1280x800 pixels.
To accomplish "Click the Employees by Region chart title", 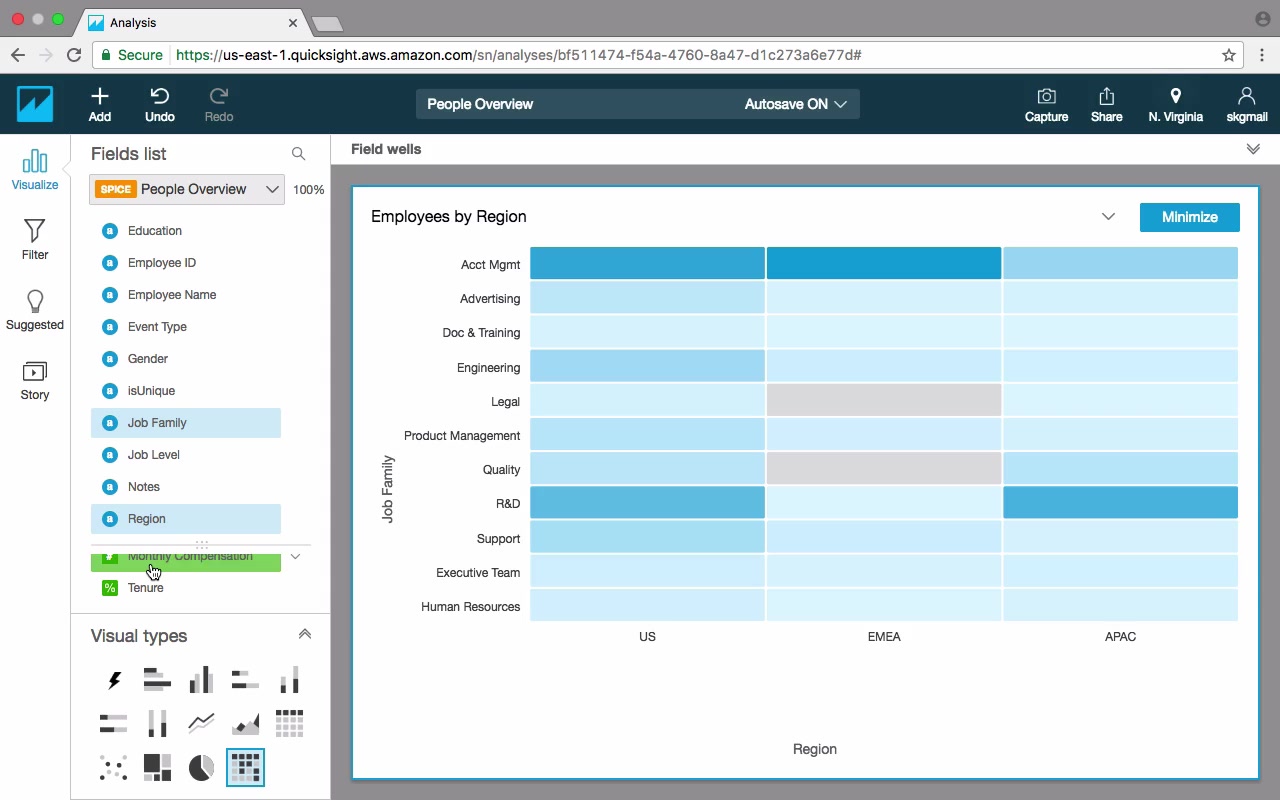I will pos(448,217).
